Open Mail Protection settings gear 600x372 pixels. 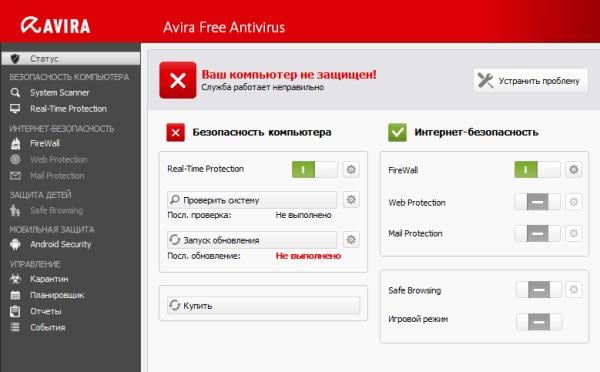point(574,233)
